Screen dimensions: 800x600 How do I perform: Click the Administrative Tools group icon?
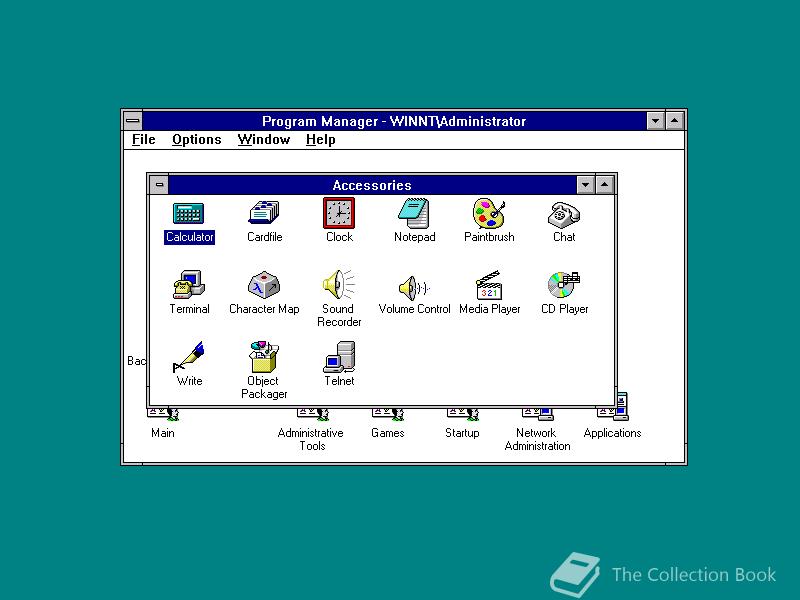tap(313, 414)
